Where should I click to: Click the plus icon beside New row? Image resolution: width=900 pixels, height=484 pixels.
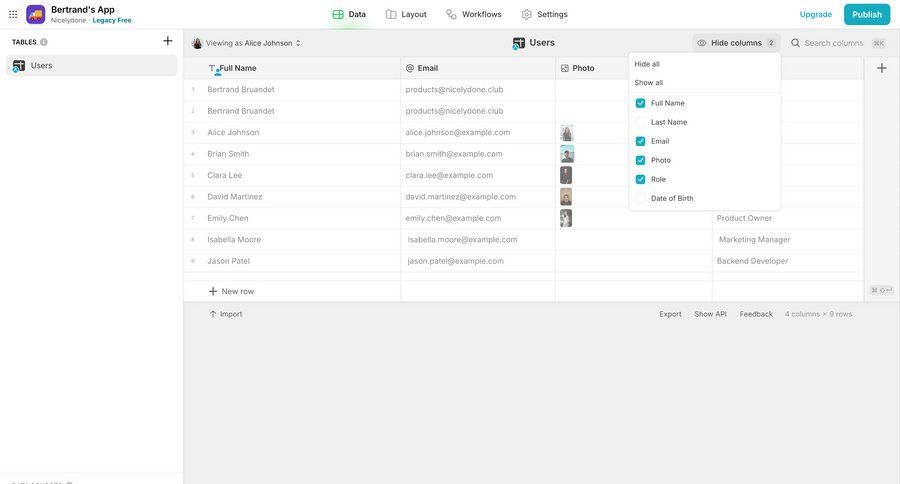click(x=213, y=291)
